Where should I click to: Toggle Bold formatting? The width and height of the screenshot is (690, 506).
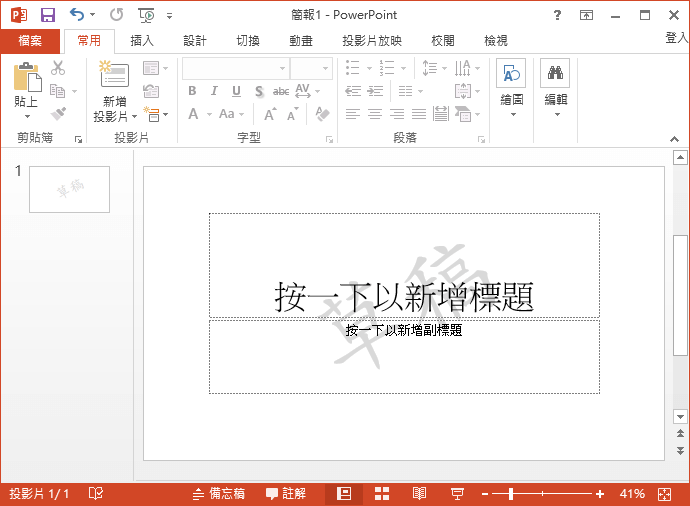click(x=192, y=91)
